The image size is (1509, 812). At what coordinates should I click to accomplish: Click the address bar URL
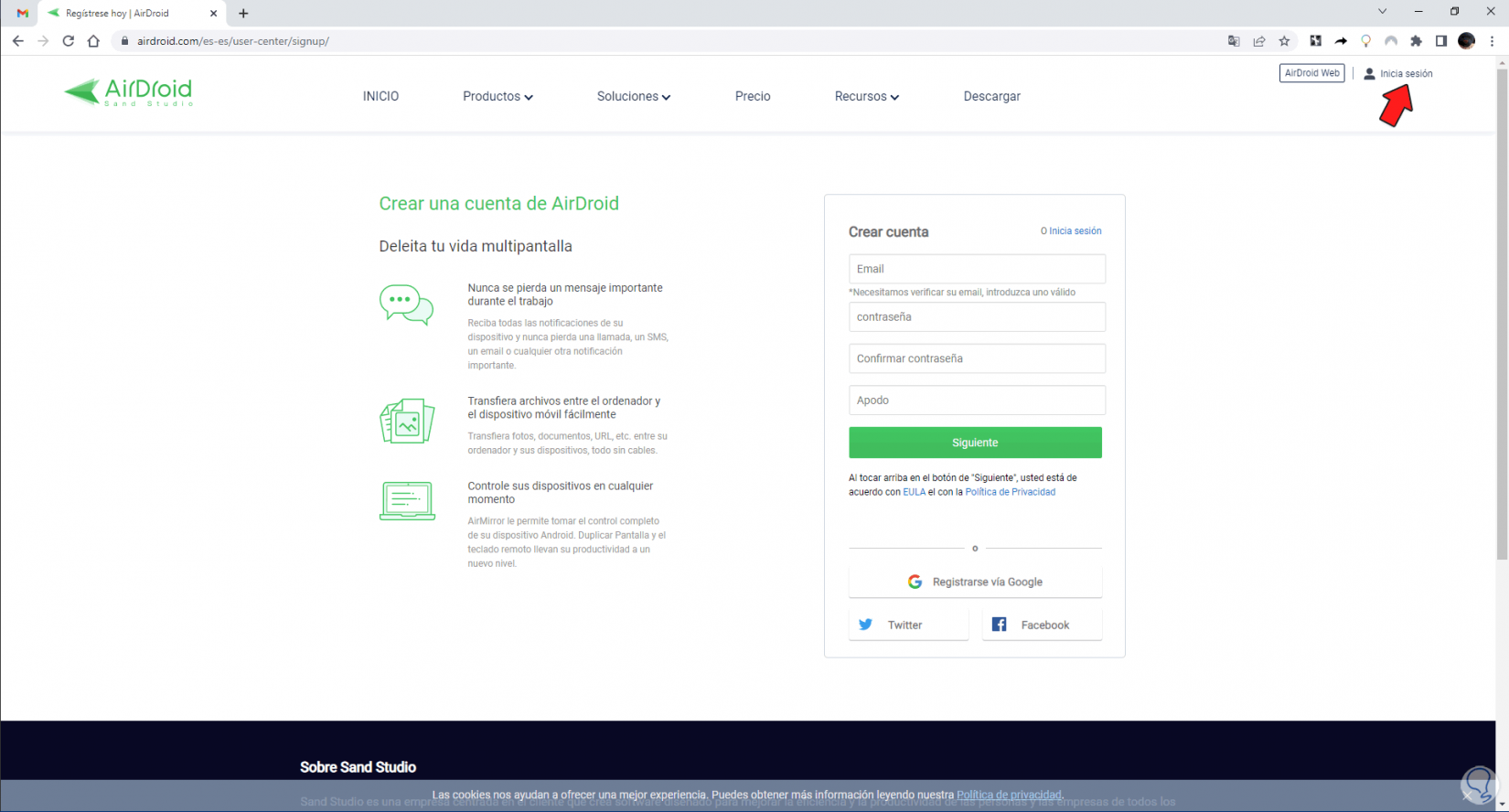tap(233, 41)
